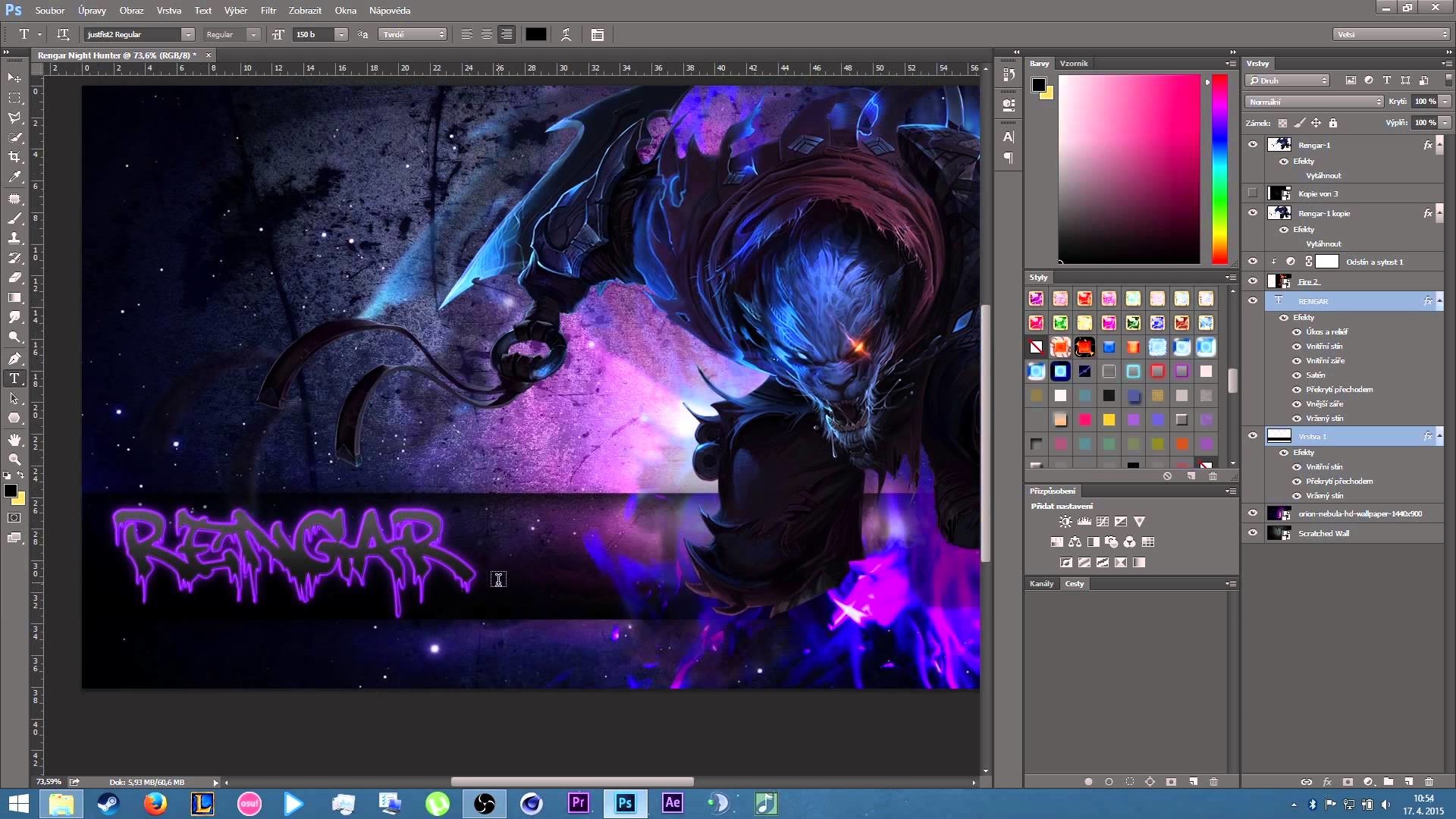Hide the Odstín a sytost 1 layer

[x=1253, y=262]
